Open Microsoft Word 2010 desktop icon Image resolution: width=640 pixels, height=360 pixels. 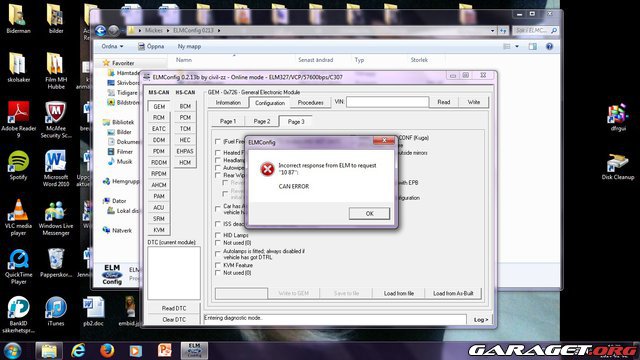pyautogui.click(x=56, y=168)
